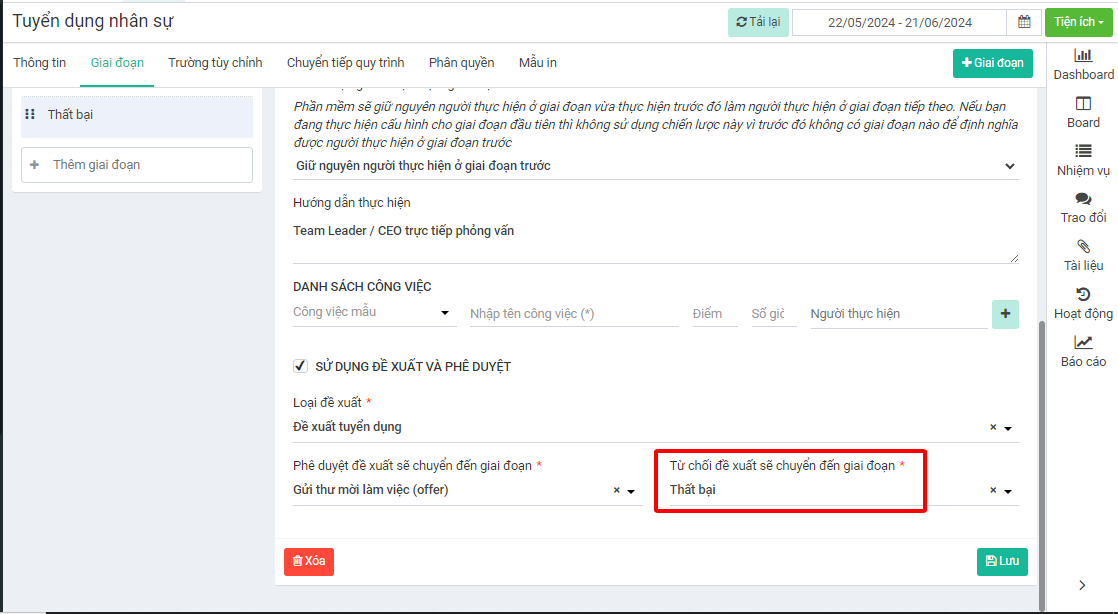Switch to Thông tin tab

[40, 63]
